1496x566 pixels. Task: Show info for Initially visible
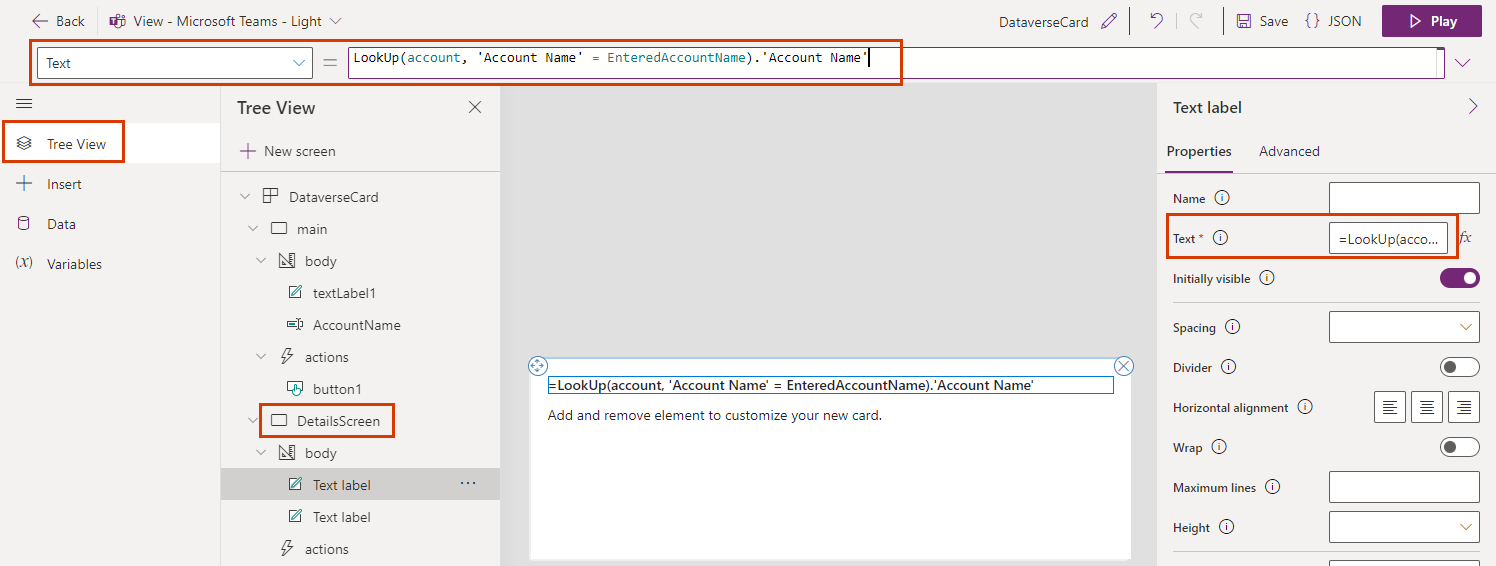click(x=1267, y=278)
